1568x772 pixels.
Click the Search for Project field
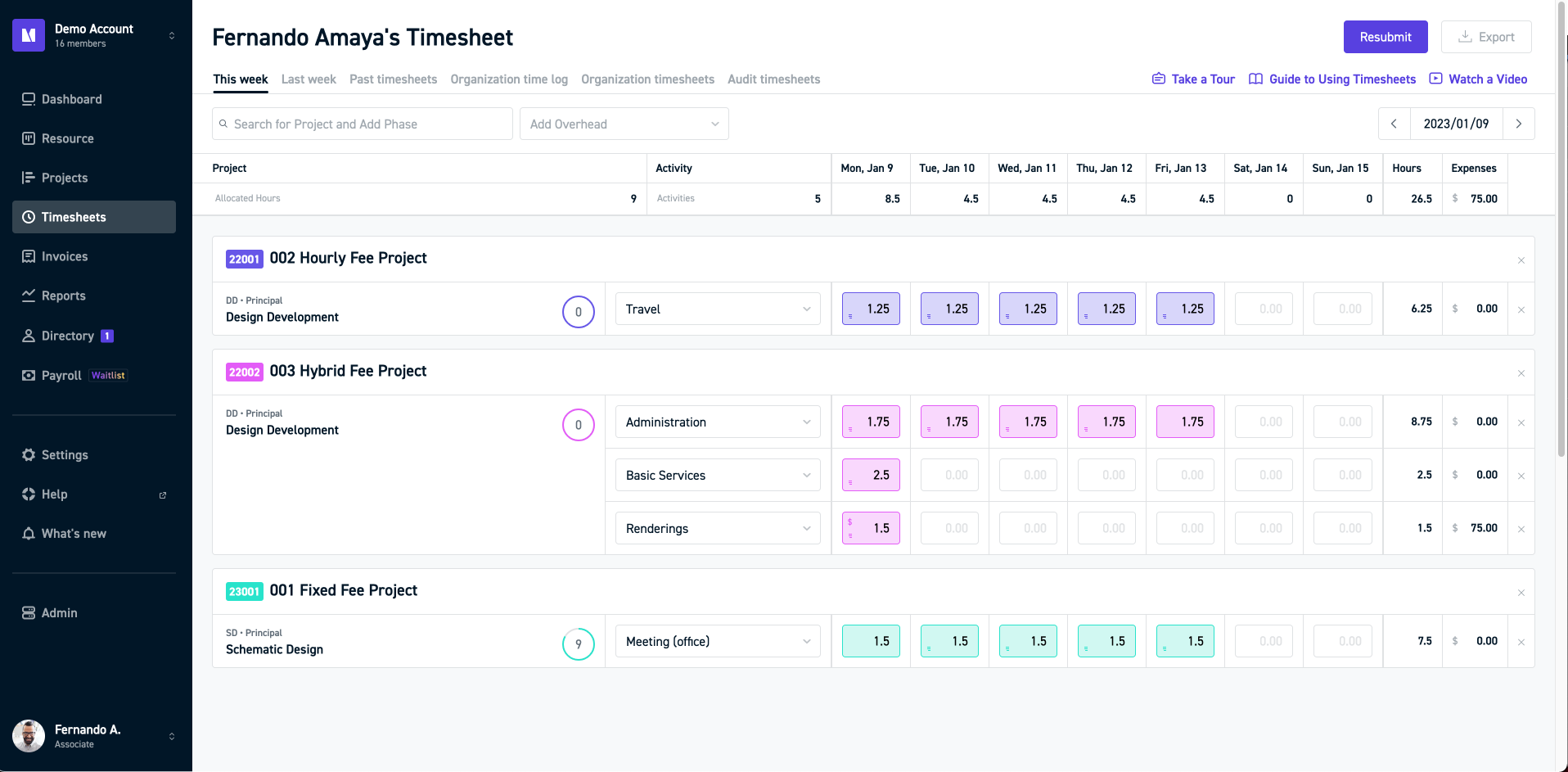[x=362, y=124]
